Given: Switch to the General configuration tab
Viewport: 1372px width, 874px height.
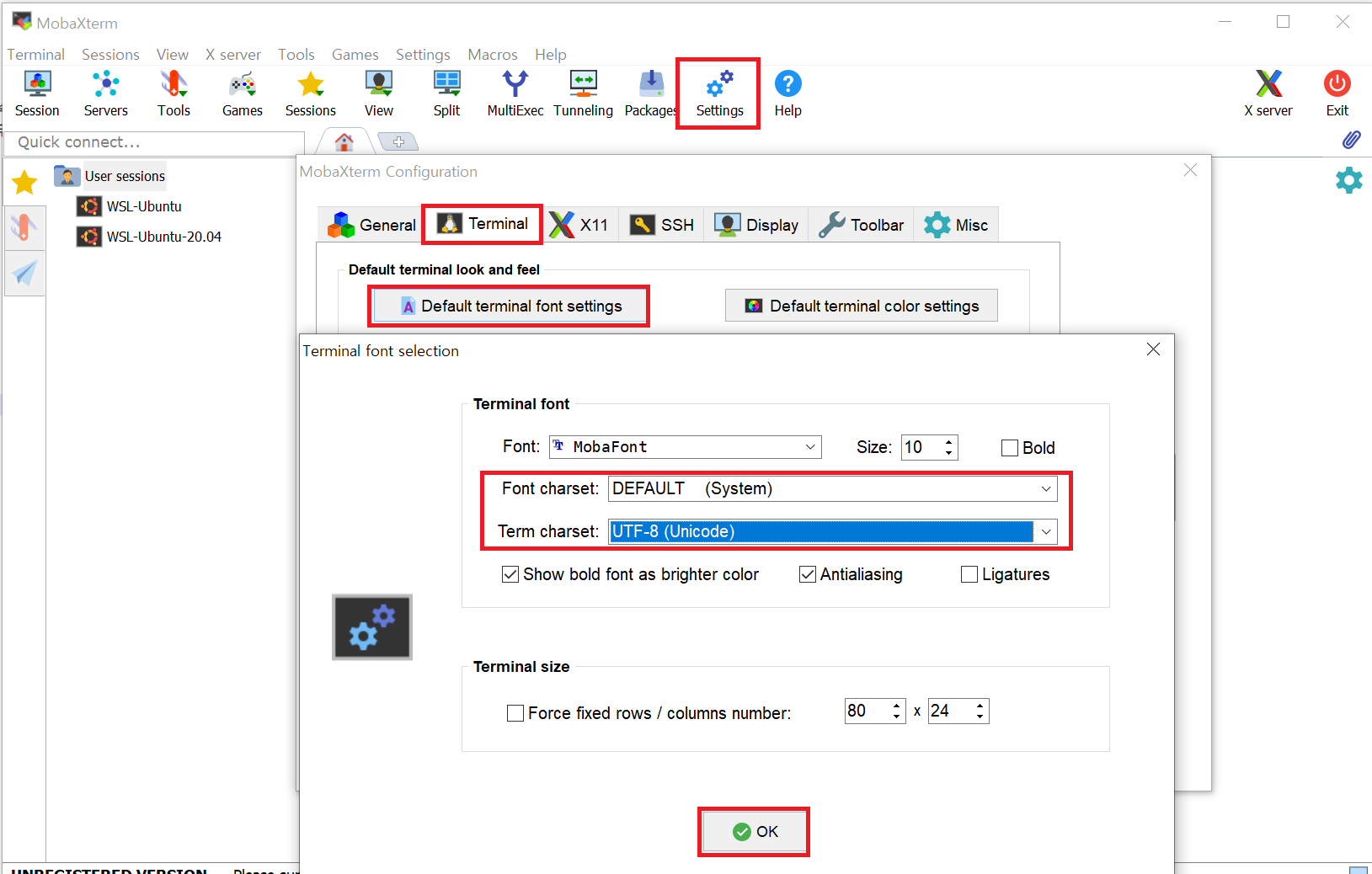Looking at the screenshot, I should coord(371,225).
